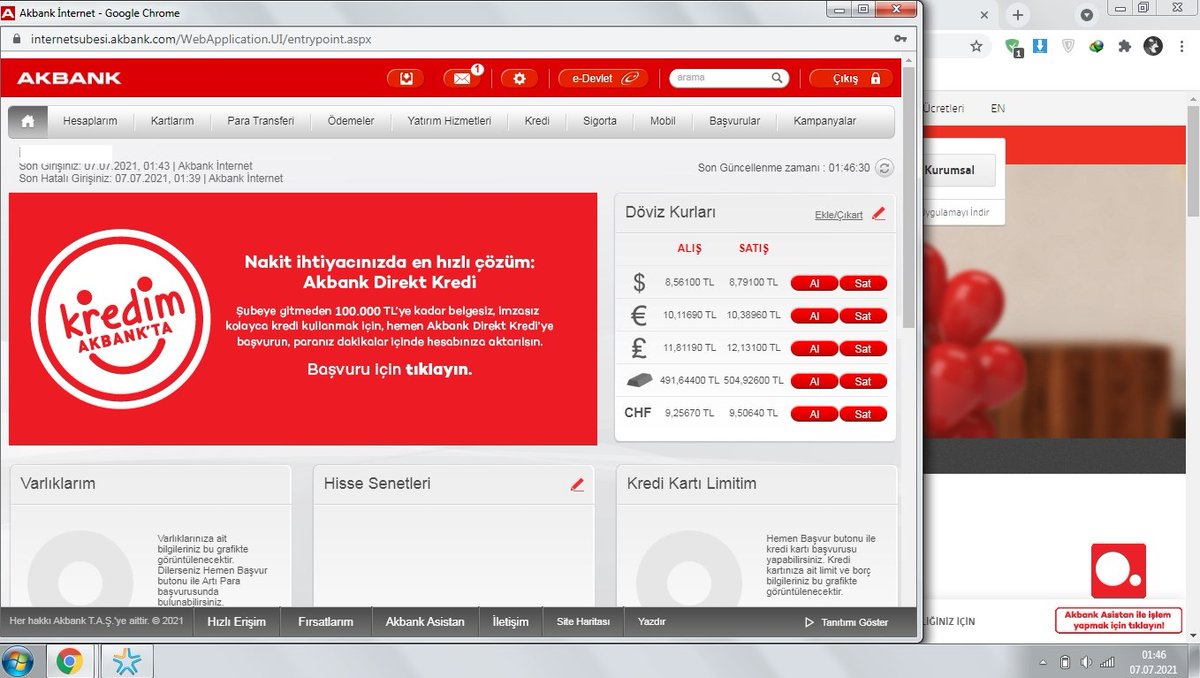Open the Sigorta menu
This screenshot has width=1200, height=678.
pyautogui.click(x=600, y=121)
